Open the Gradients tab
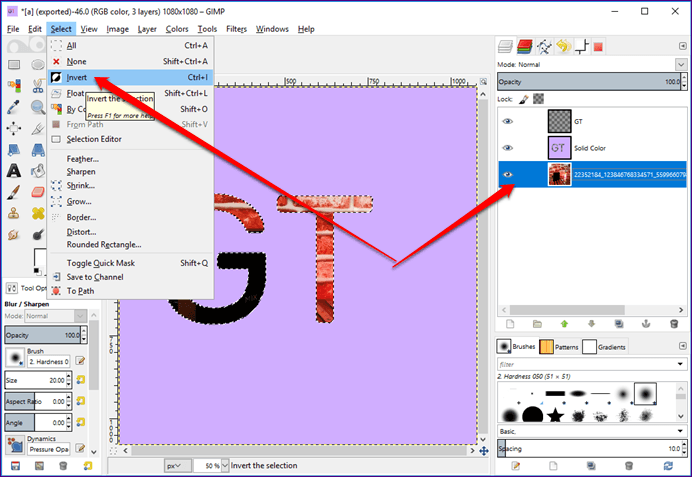 [604, 347]
